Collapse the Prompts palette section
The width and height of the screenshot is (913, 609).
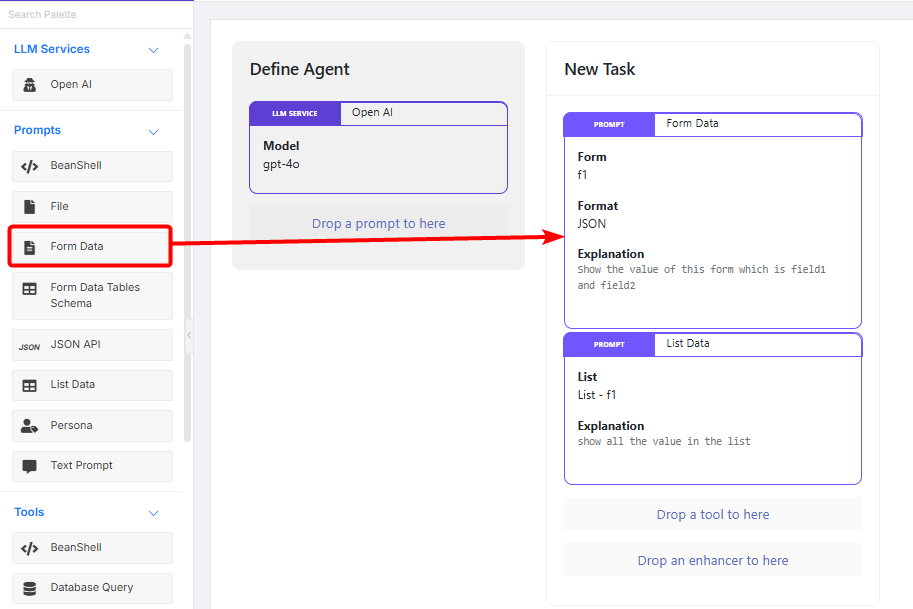pos(153,131)
